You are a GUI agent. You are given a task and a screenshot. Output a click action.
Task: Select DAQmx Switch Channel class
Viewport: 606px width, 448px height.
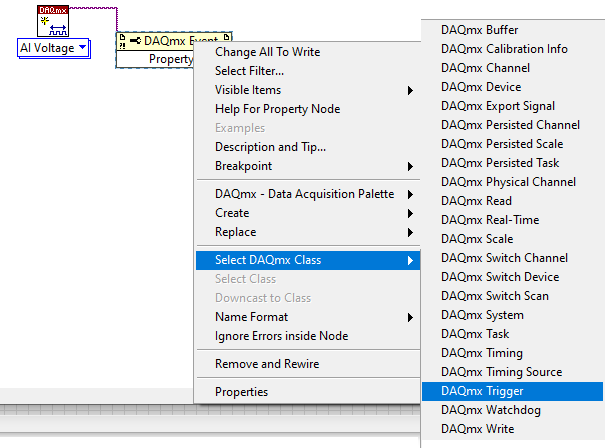[x=512, y=257]
